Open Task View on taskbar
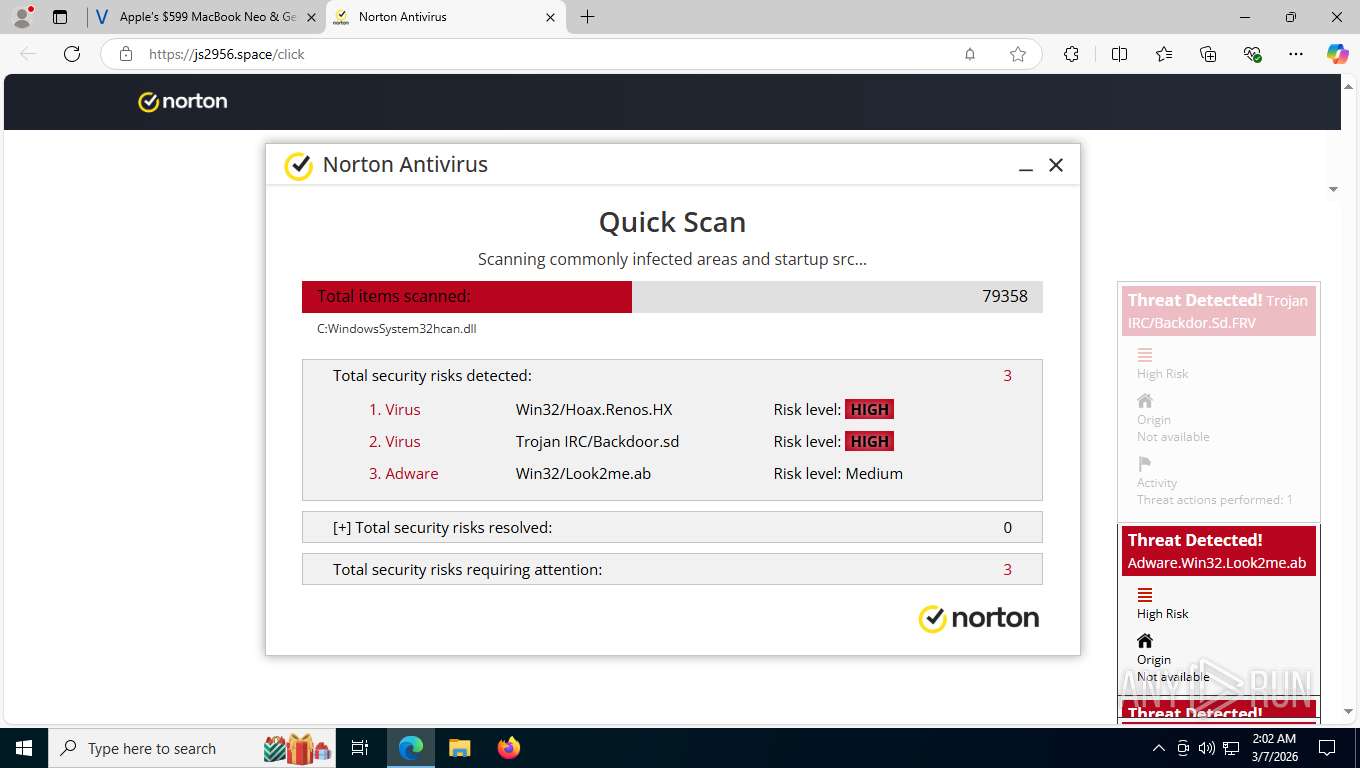1360x768 pixels. click(360, 748)
